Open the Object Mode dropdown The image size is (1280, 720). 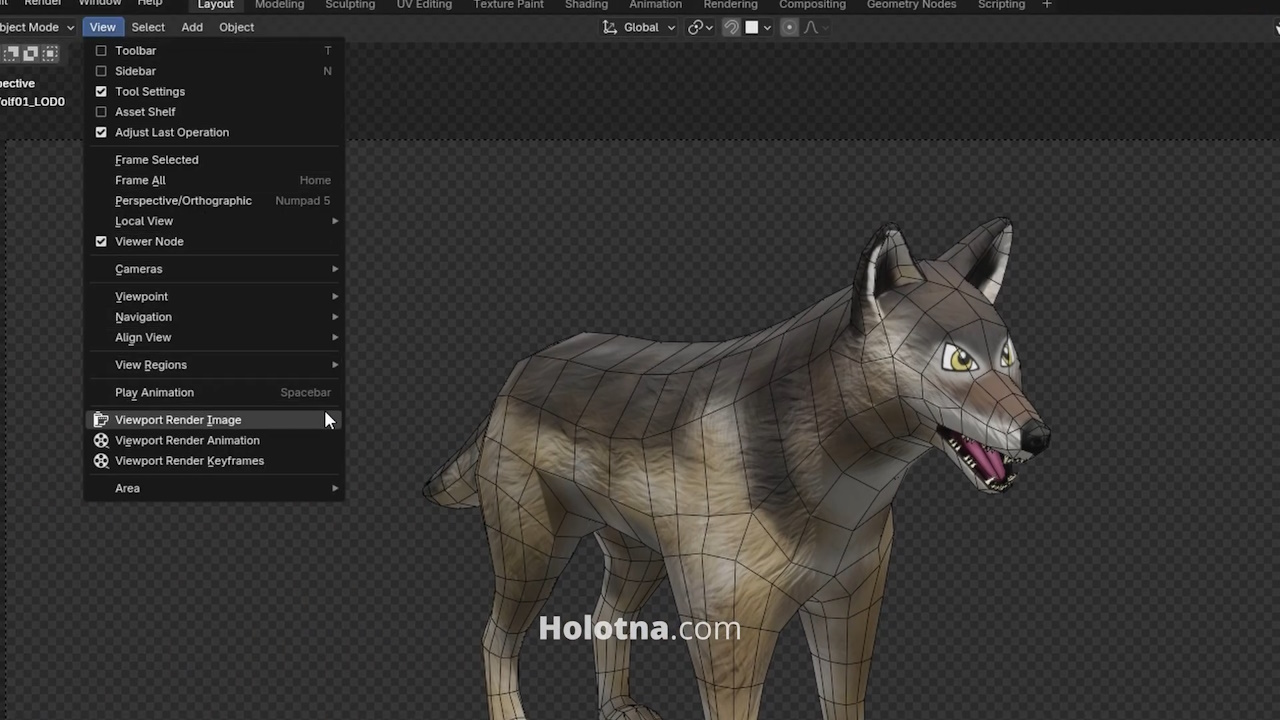pyautogui.click(x=37, y=27)
